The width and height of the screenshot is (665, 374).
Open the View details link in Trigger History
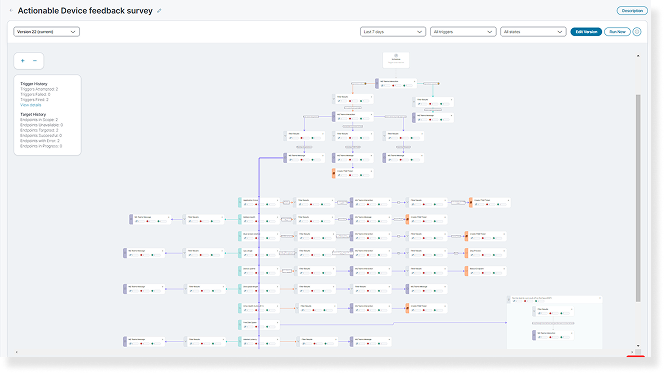(31, 105)
